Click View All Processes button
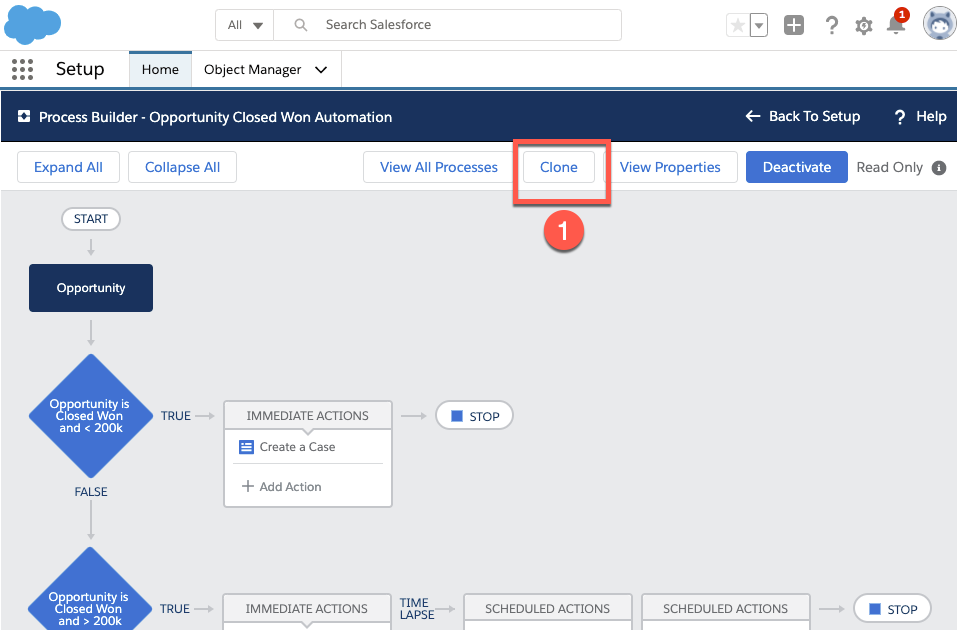The height and width of the screenshot is (630, 957). (x=439, y=167)
